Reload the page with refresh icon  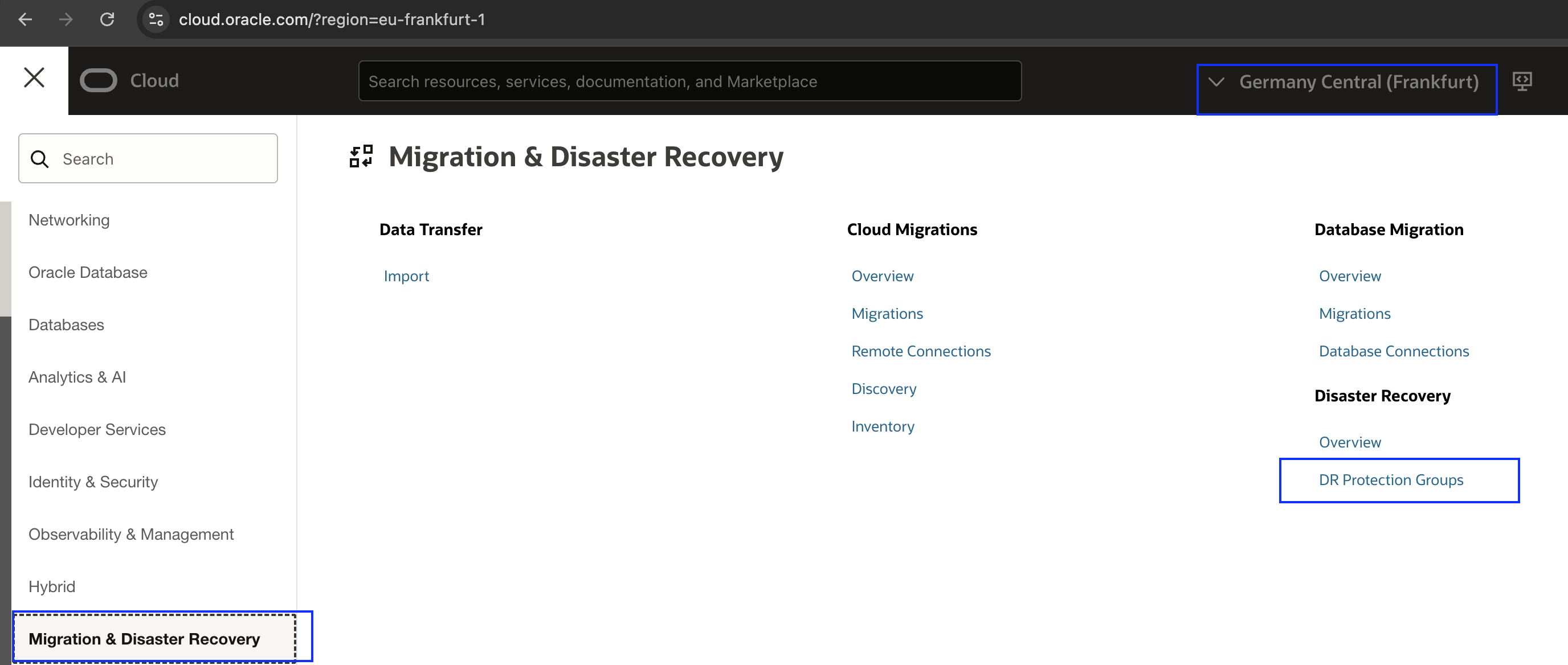pos(107,19)
